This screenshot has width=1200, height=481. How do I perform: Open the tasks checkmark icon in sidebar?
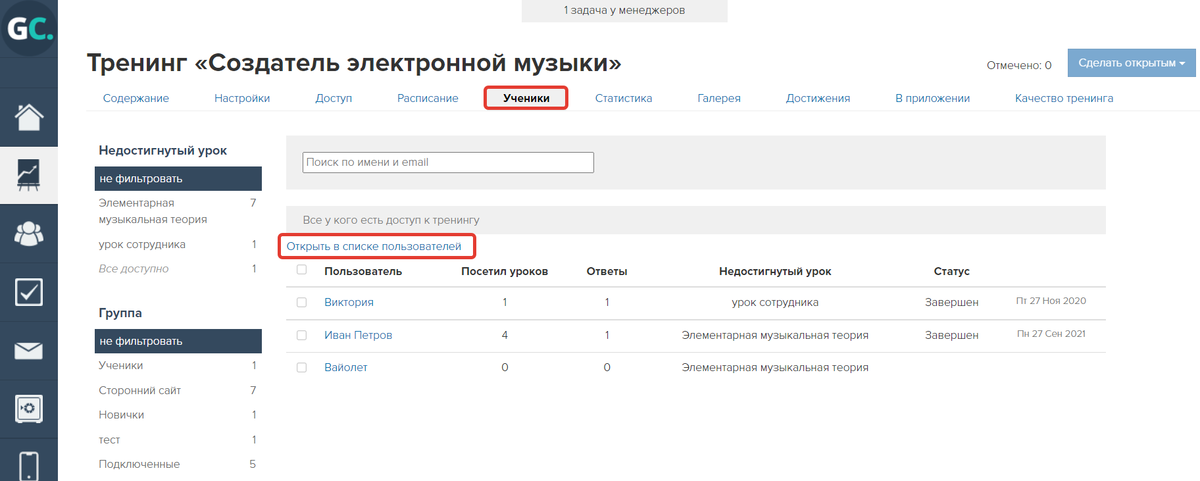click(x=29, y=292)
